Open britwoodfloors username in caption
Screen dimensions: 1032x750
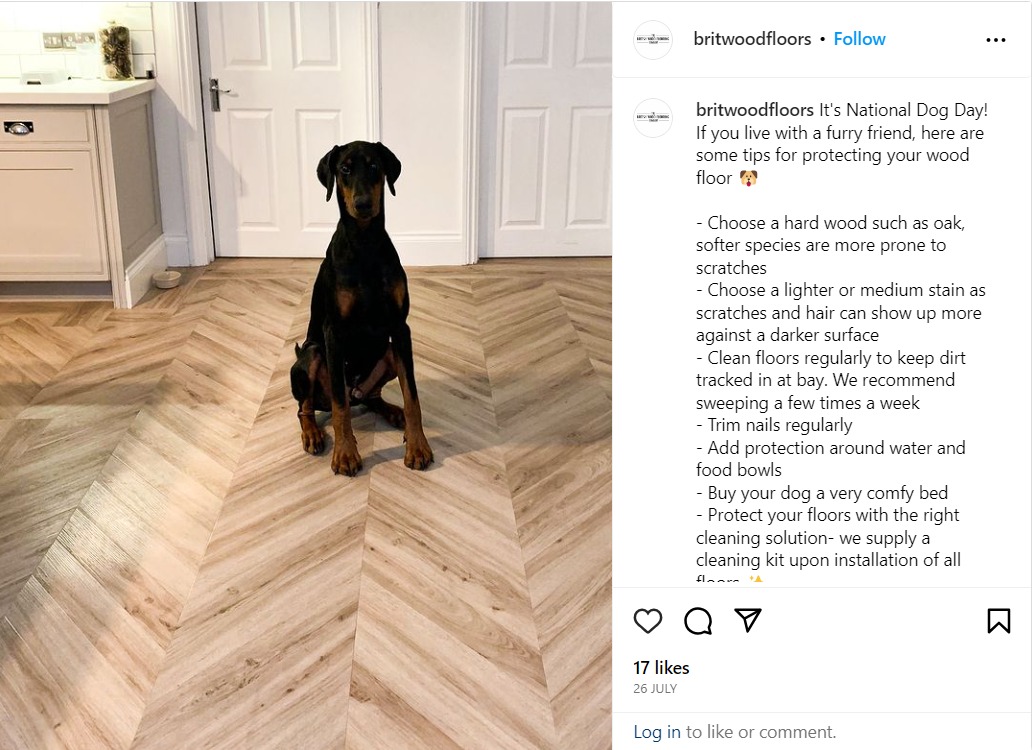(x=755, y=110)
